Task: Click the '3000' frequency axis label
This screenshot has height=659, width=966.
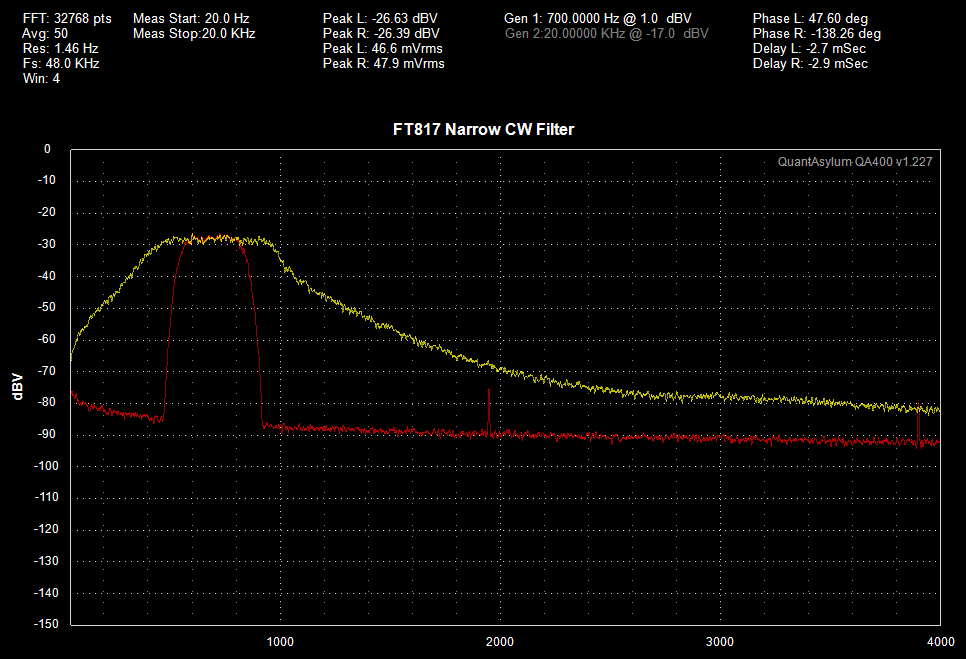Action: coord(720,642)
